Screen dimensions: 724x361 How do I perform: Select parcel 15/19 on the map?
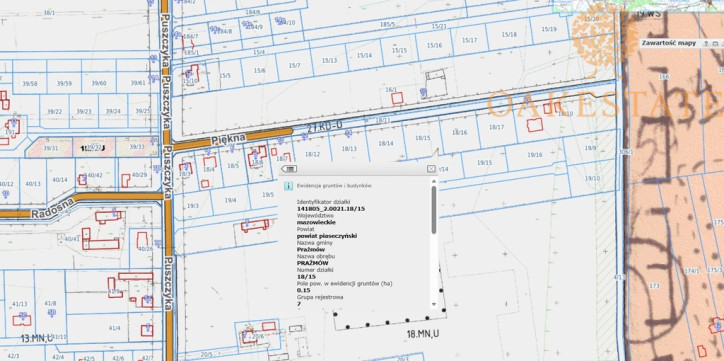click(x=549, y=29)
